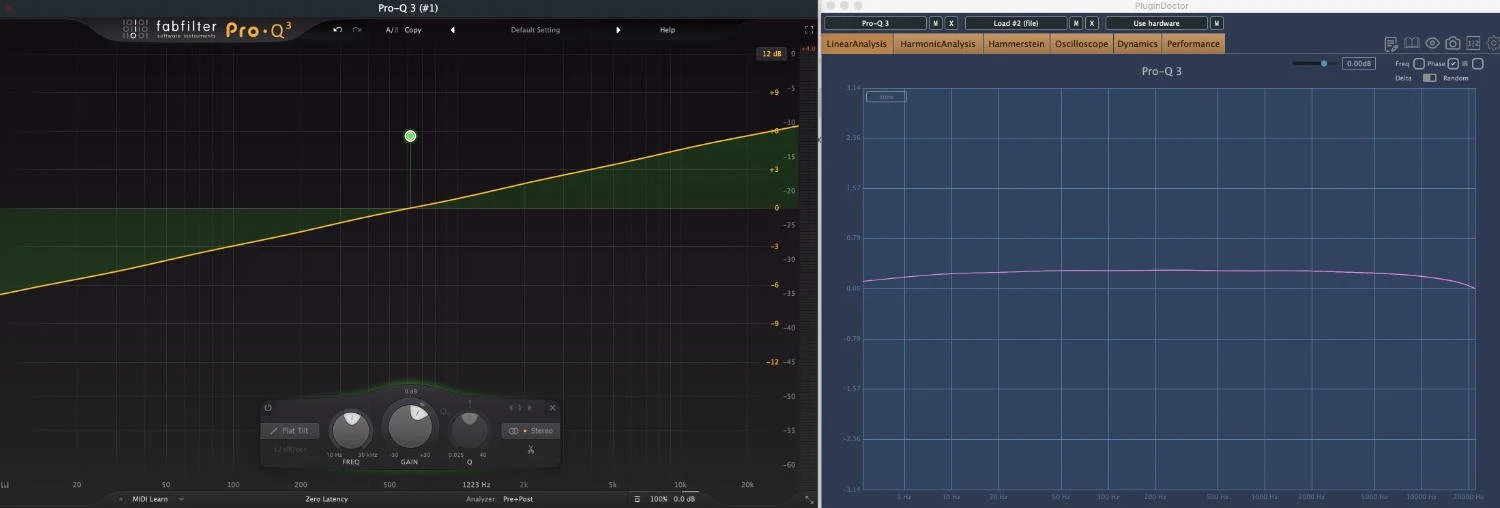Click the M button next to Use hardware
This screenshot has height=508, width=1500.
(1216, 23)
